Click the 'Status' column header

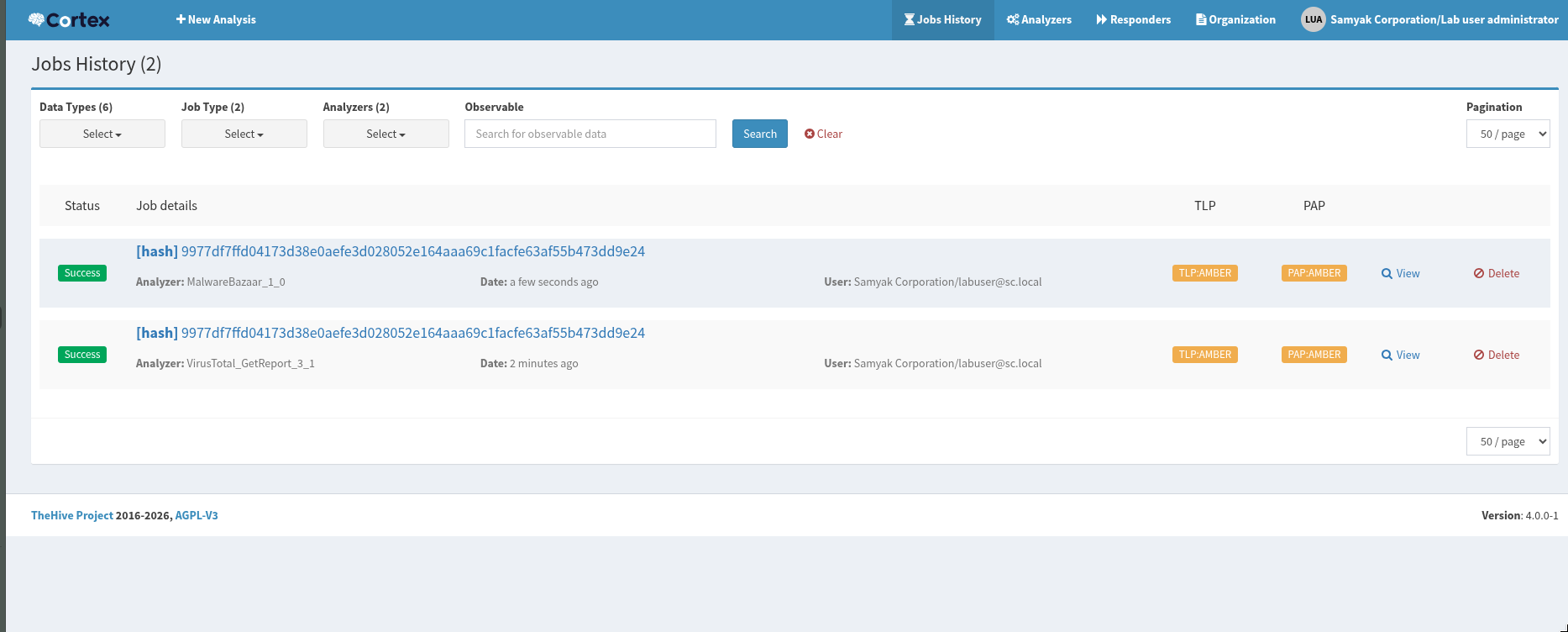(x=82, y=206)
